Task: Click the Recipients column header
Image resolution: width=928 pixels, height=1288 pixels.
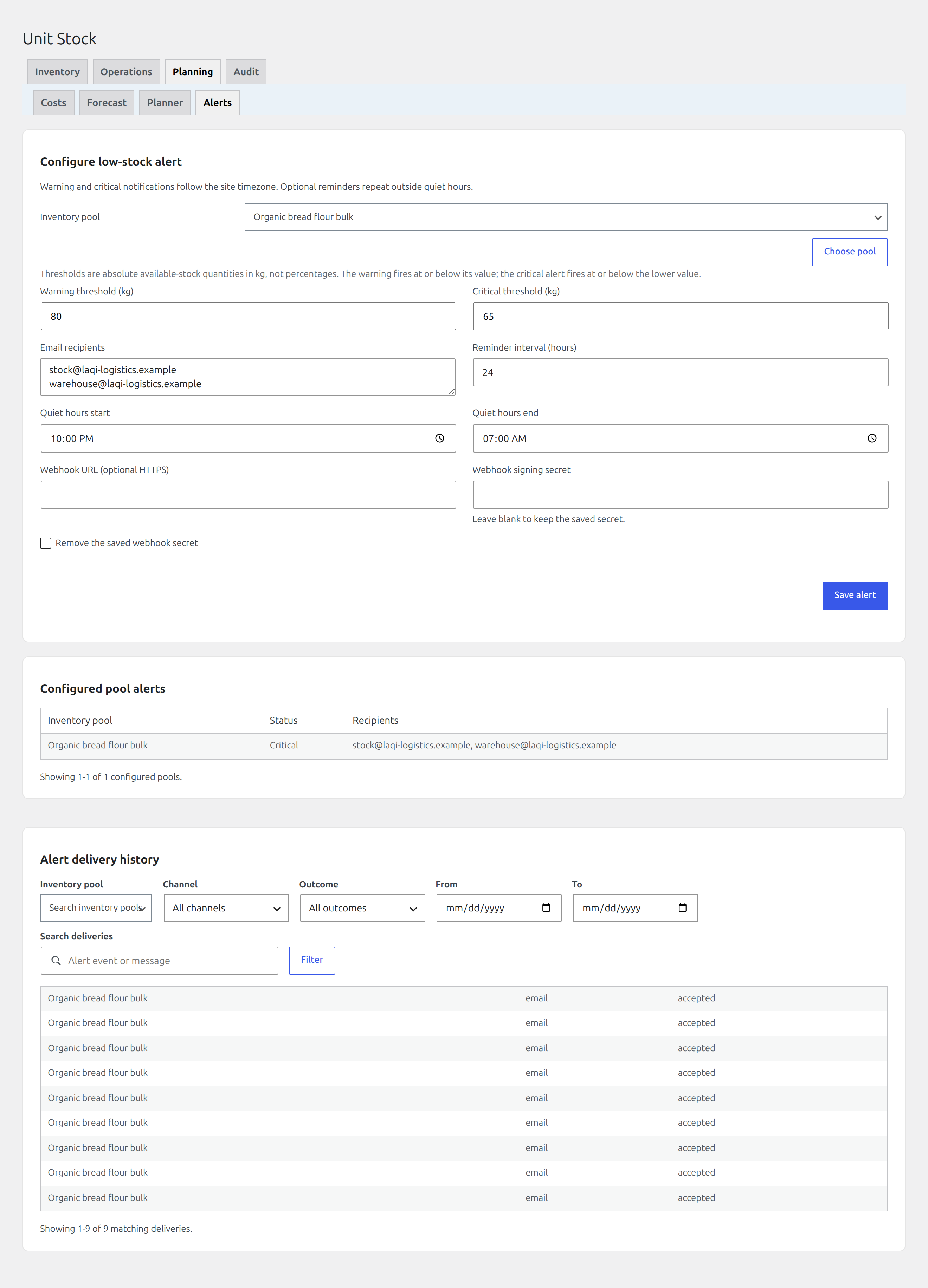Action: (375, 720)
